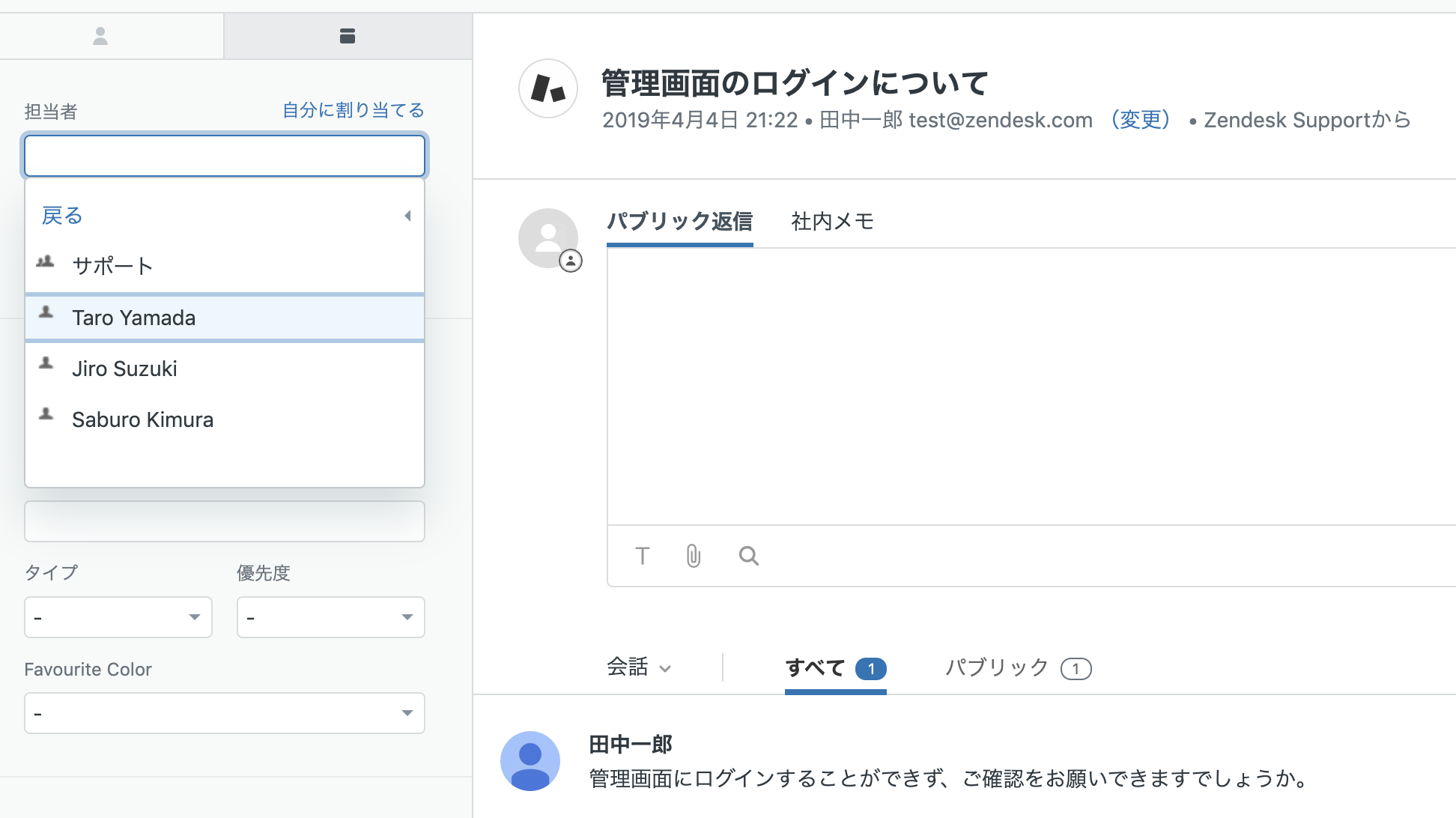
Task: Expand the Favourite Color dropdown
Action: point(224,713)
